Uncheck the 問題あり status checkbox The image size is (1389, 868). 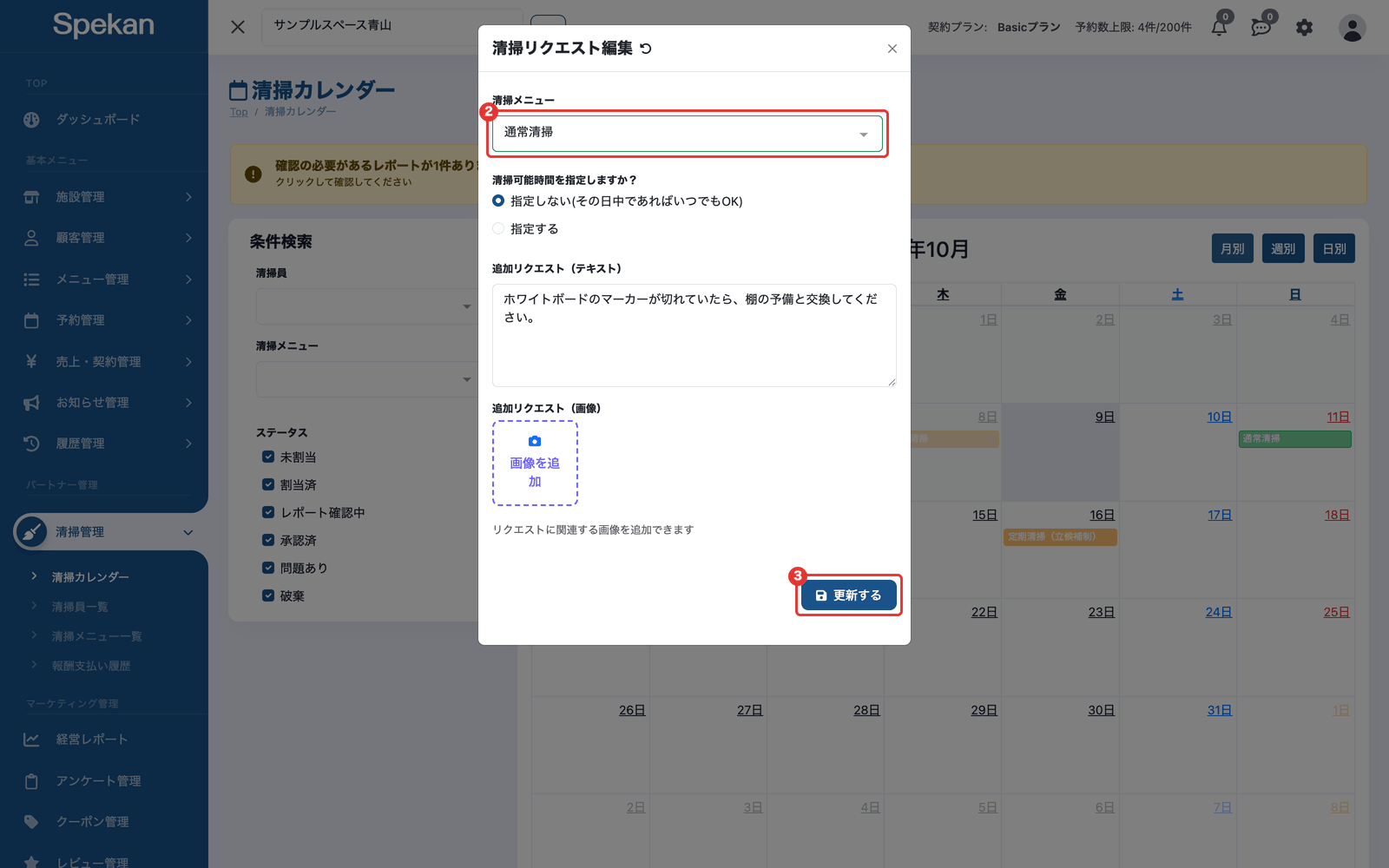(x=268, y=568)
